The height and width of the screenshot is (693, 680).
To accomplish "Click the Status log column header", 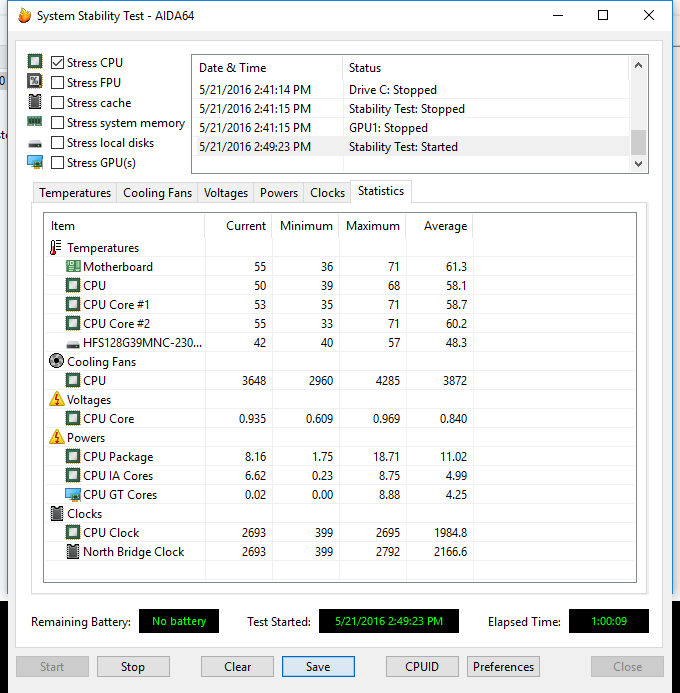I will (x=486, y=68).
